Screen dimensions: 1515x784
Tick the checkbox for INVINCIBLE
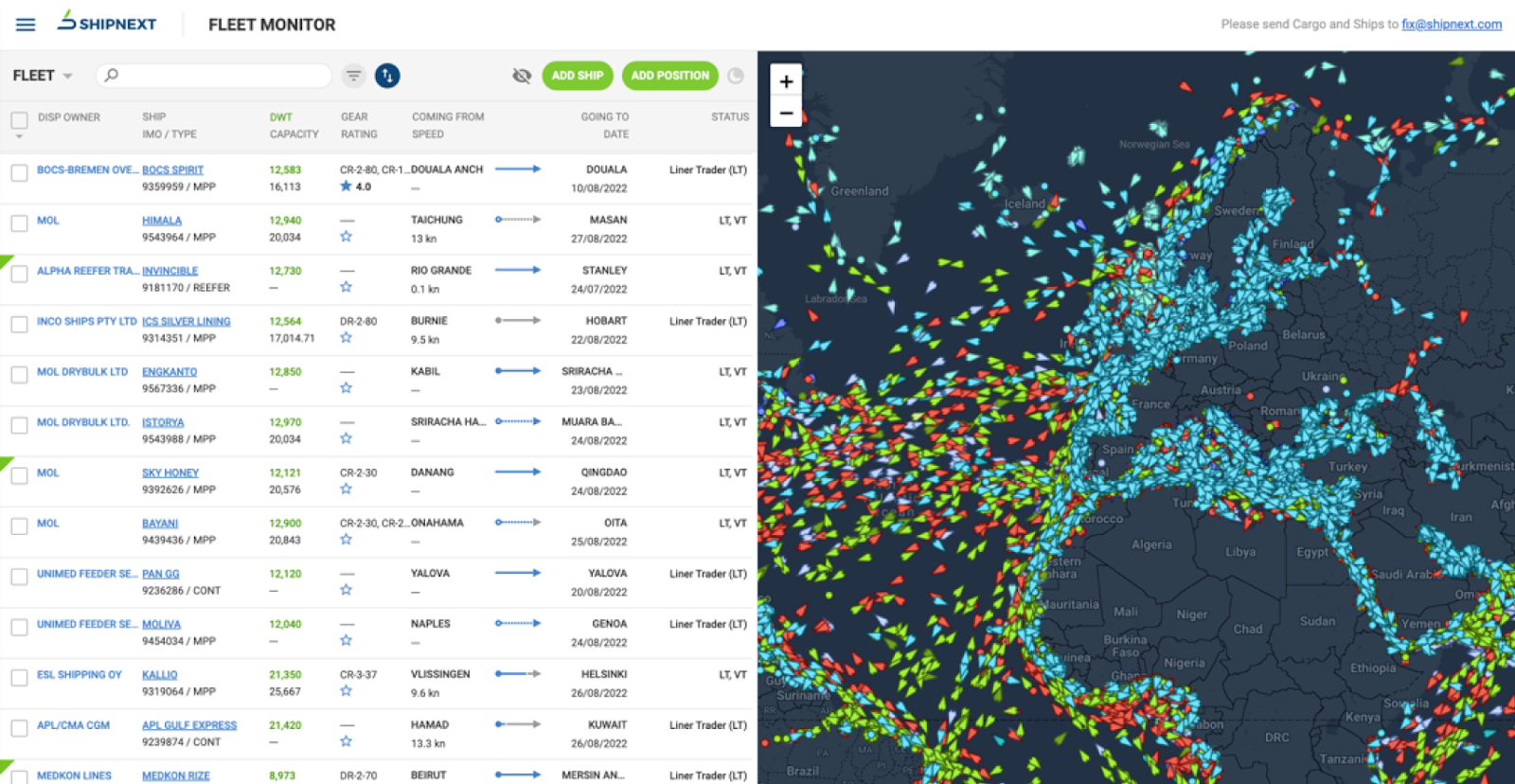point(19,274)
